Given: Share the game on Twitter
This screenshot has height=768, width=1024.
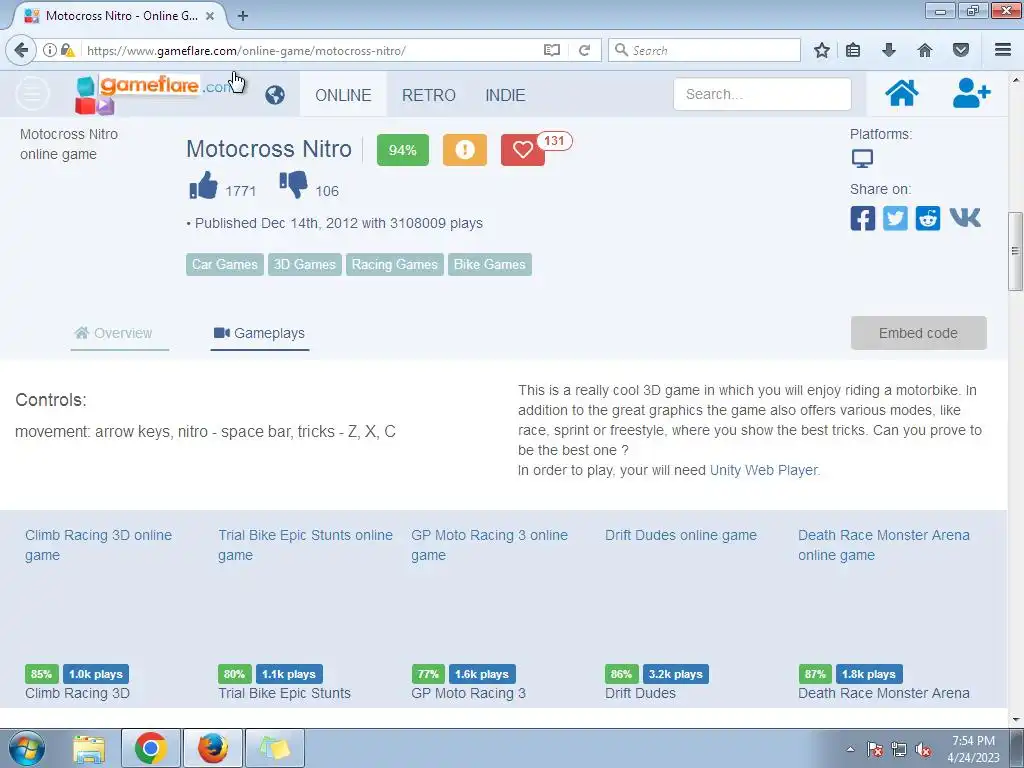Looking at the screenshot, I should [x=895, y=218].
